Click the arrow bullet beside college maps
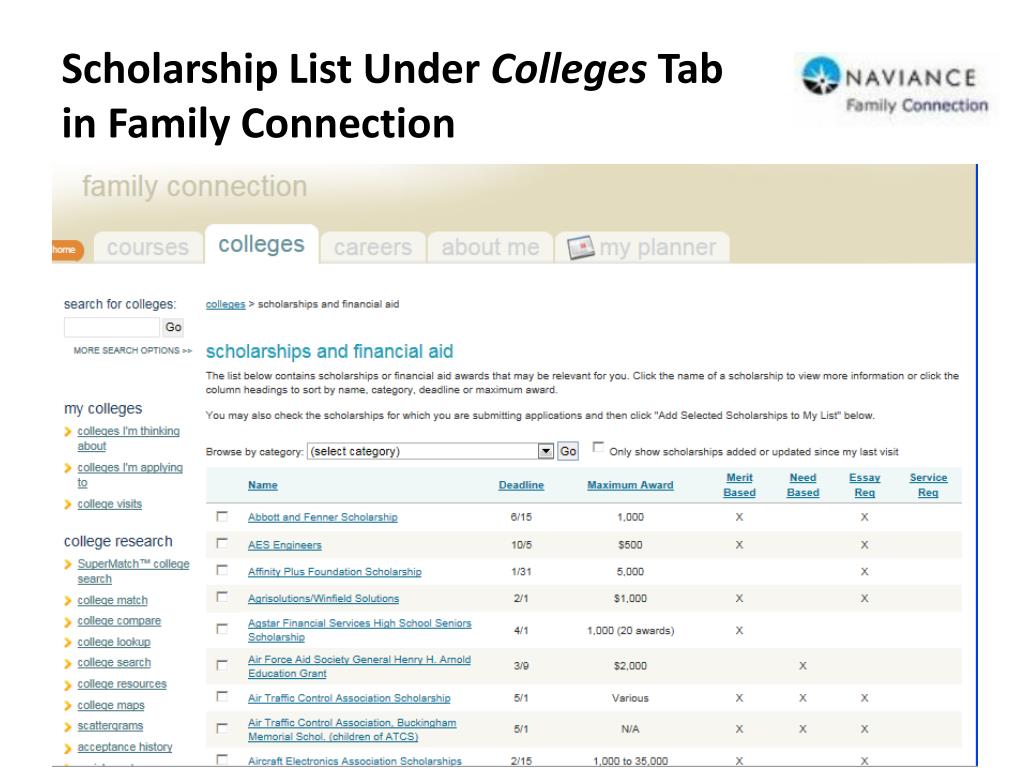This screenshot has height=768, width=1024. point(68,706)
